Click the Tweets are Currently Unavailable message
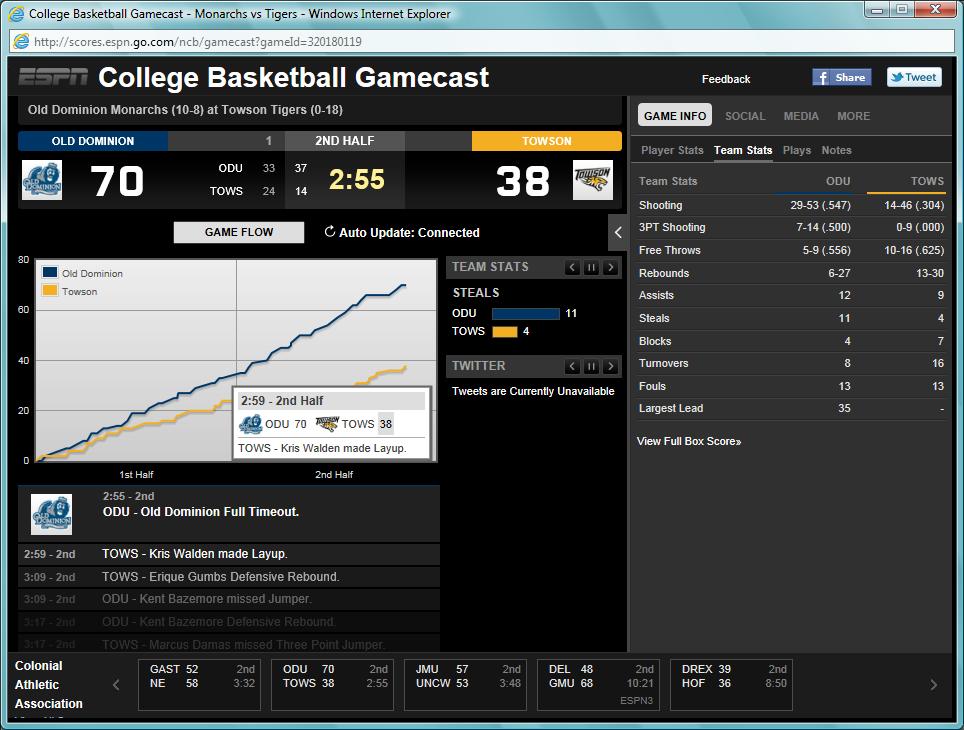 pyautogui.click(x=533, y=391)
